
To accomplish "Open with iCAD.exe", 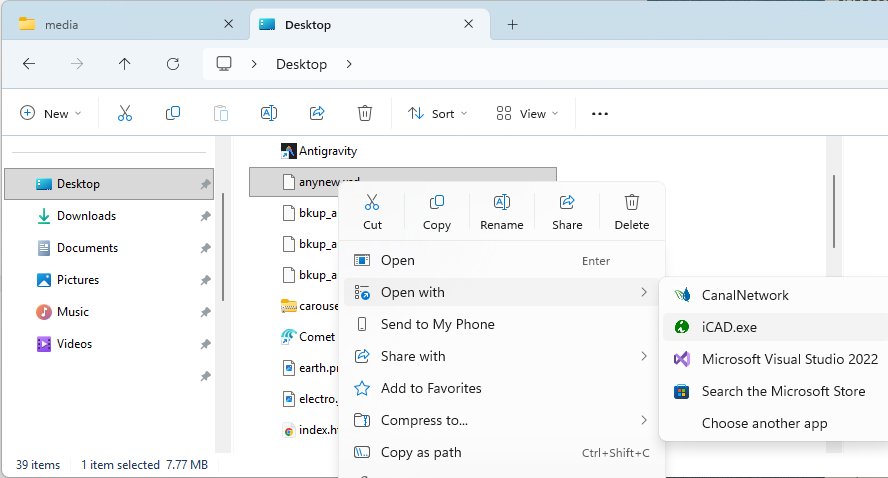I will [x=730, y=327].
